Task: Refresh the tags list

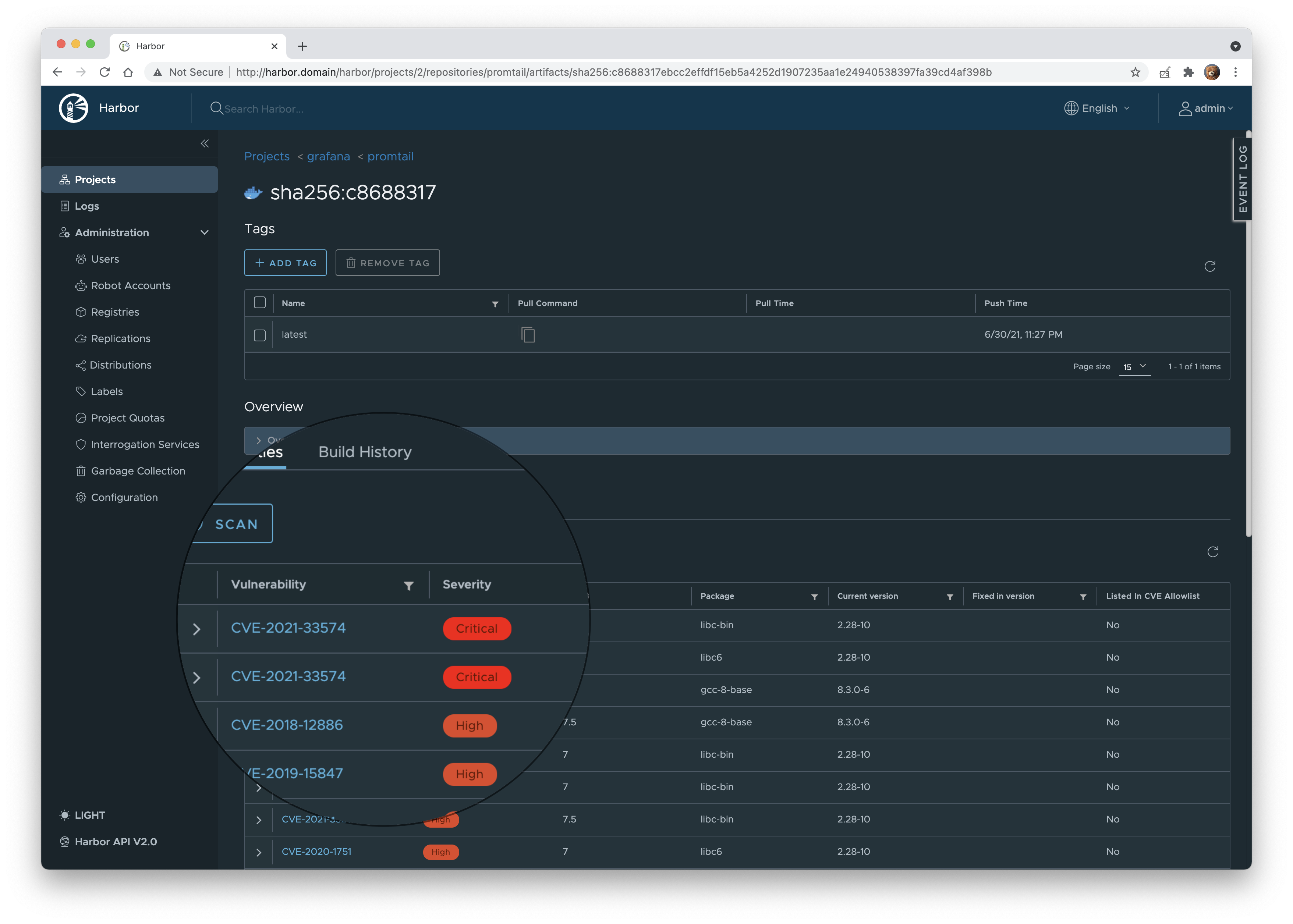Action: click(x=1210, y=266)
